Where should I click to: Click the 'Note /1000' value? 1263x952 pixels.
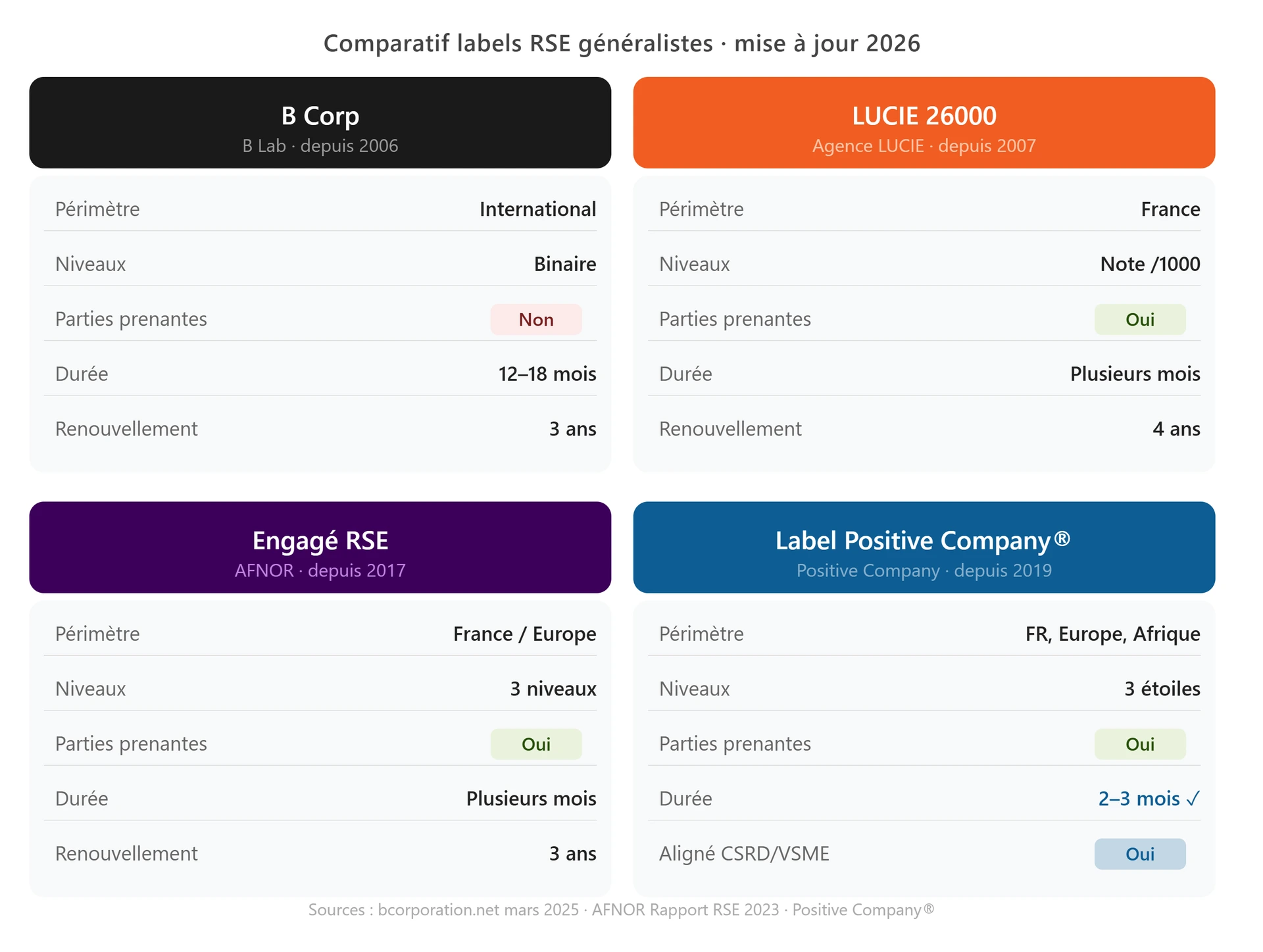(x=1150, y=264)
